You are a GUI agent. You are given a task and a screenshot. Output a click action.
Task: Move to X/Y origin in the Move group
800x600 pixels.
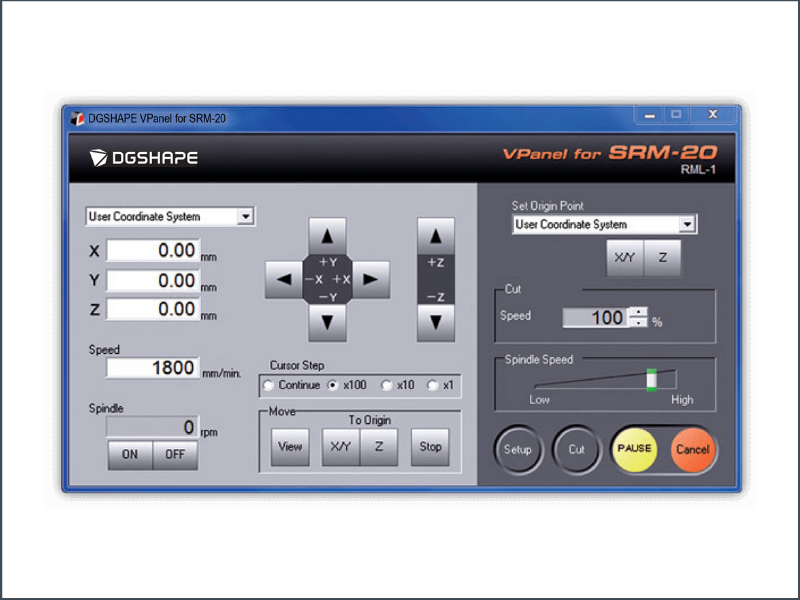tap(340, 447)
